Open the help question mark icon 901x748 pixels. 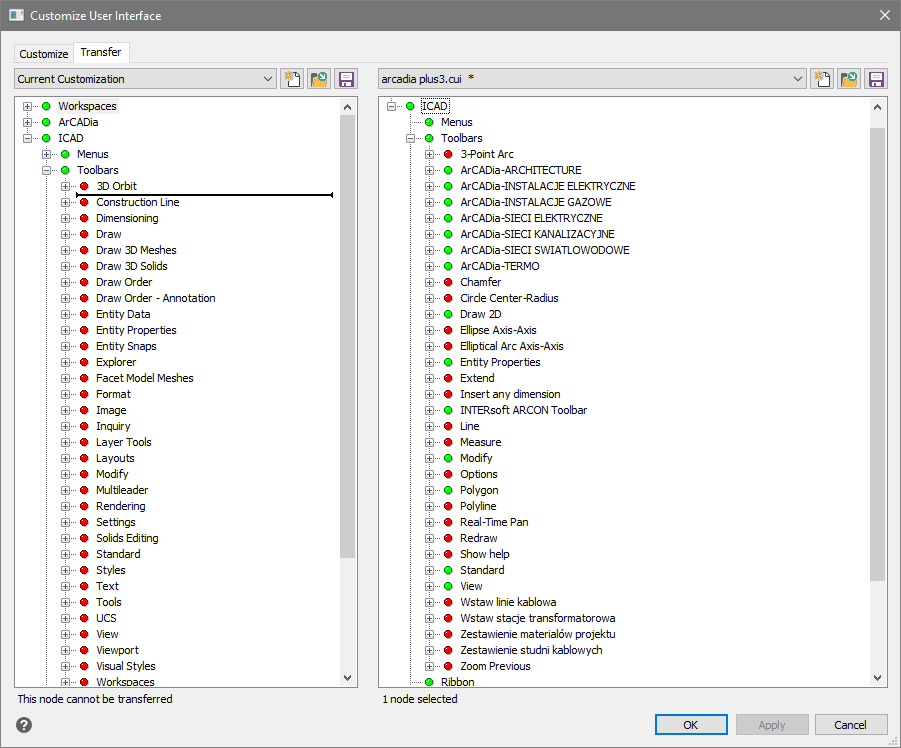click(x=24, y=725)
